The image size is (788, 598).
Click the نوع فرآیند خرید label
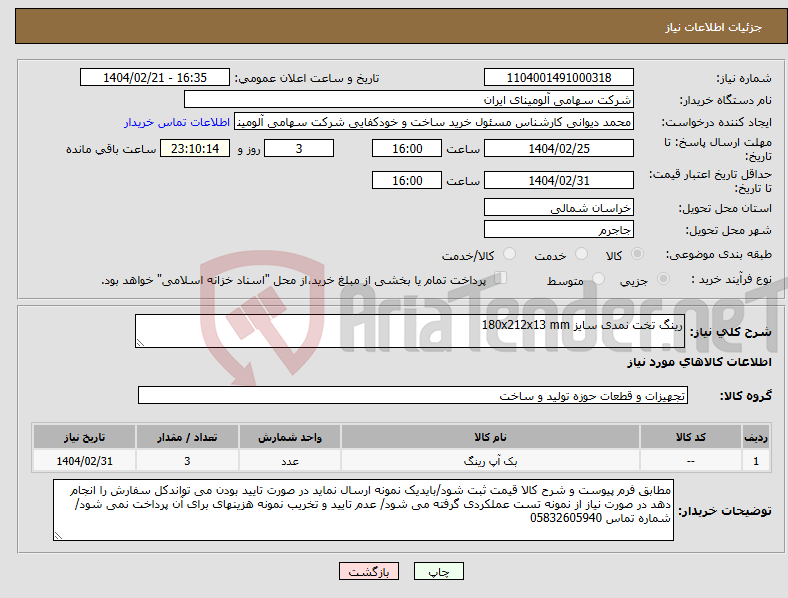tap(731, 279)
